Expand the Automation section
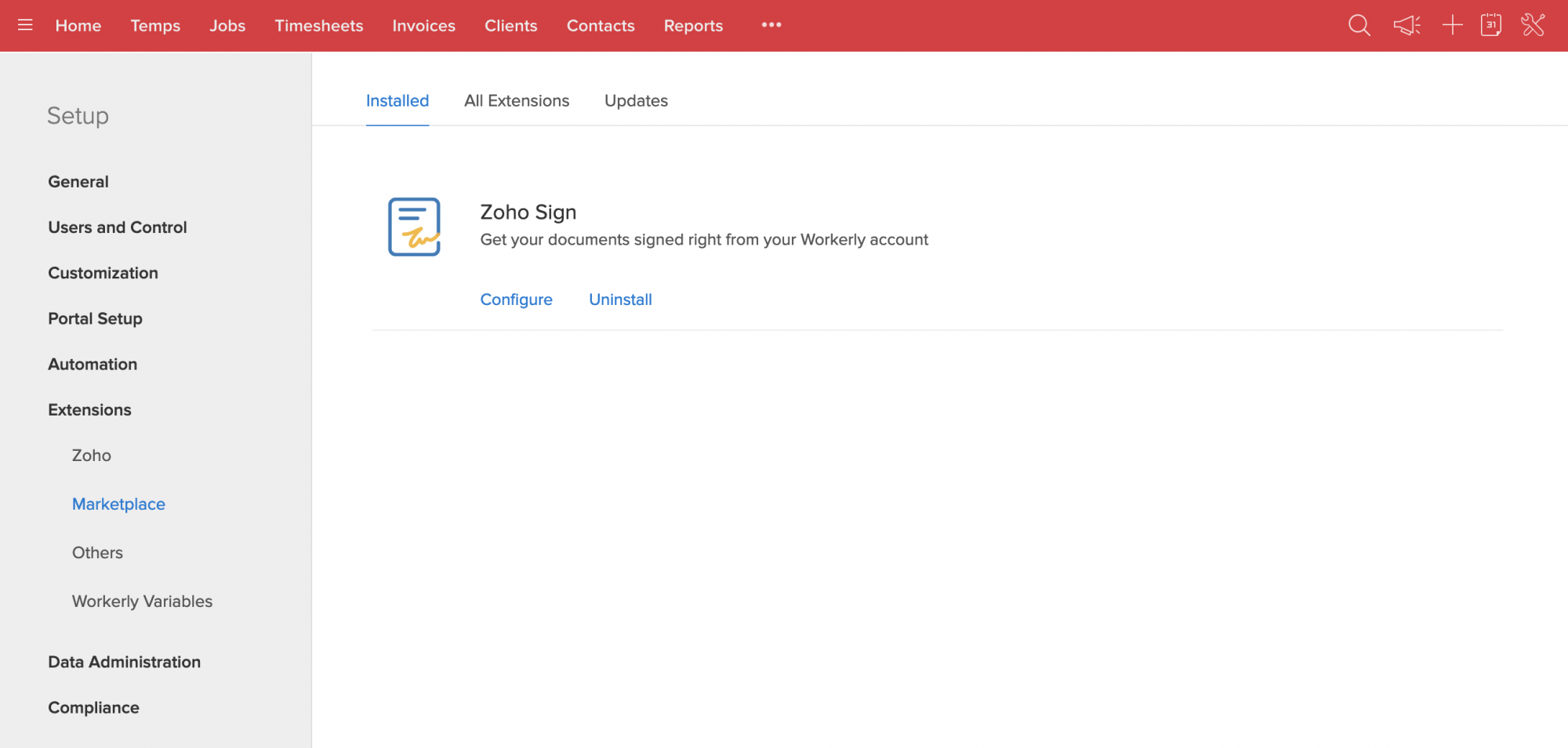The image size is (1568, 748). click(93, 364)
